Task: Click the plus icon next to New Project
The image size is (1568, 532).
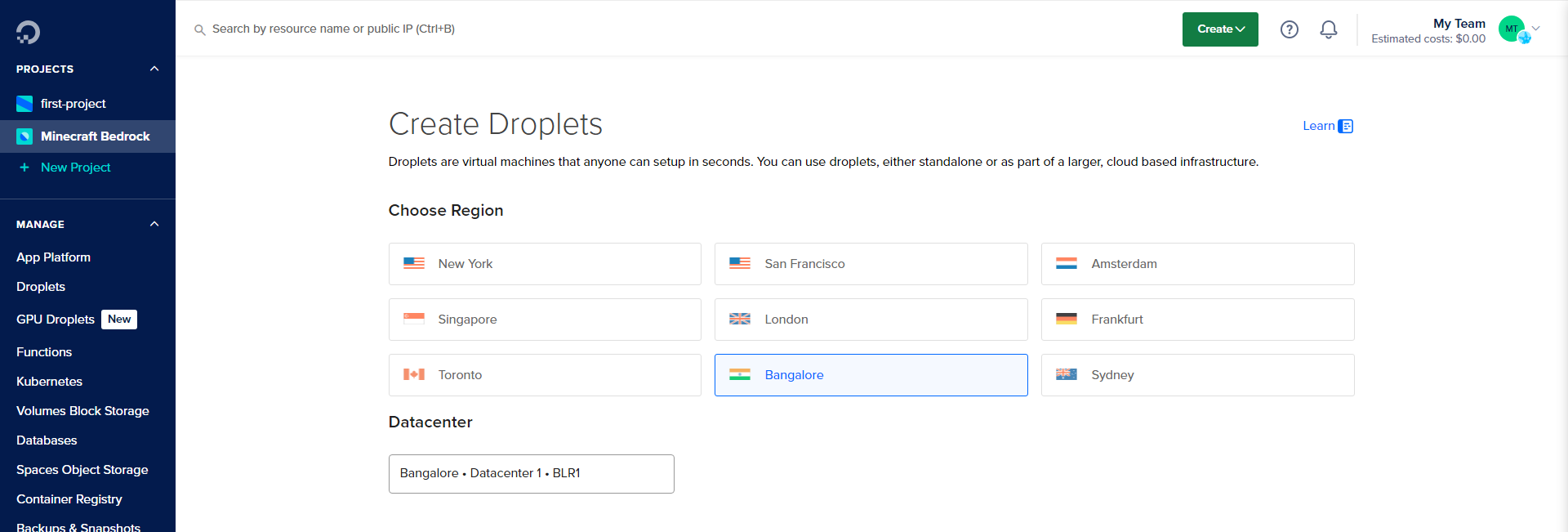Action: click(x=24, y=168)
